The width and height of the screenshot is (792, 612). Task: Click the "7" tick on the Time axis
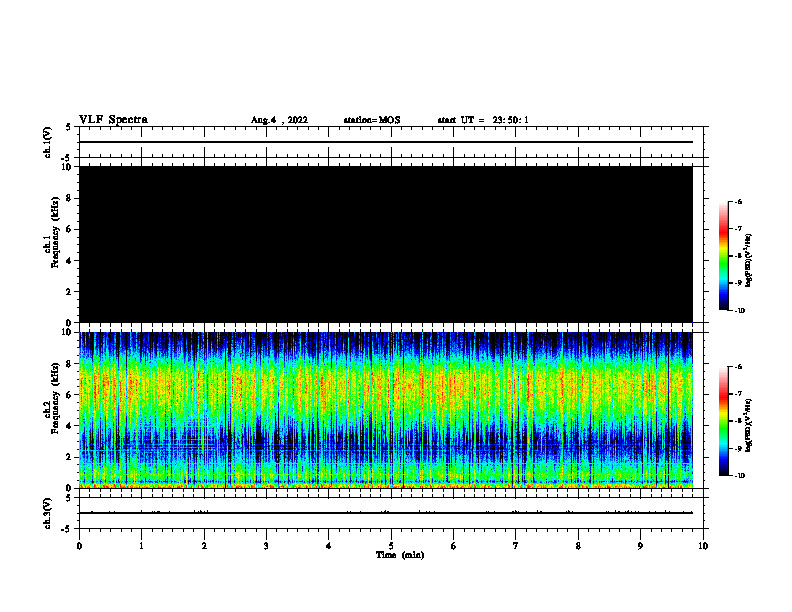tap(516, 546)
